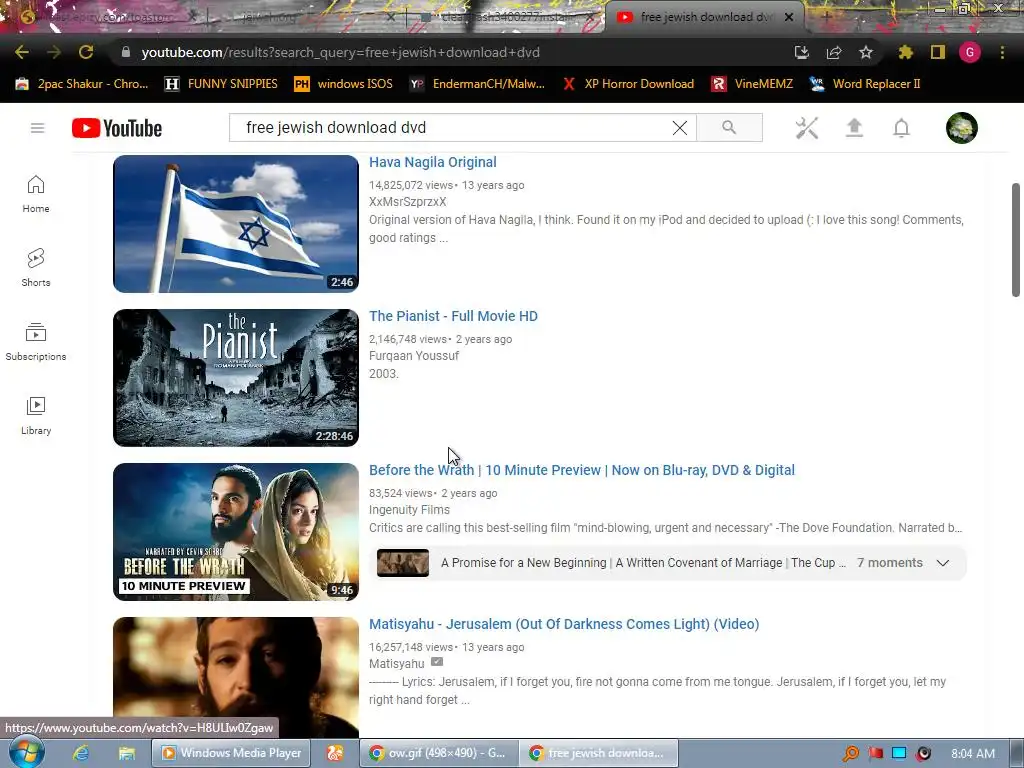Viewport: 1024px width, 768px height.
Task: Click Hava Nagila Israeli flag thumbnail
Action: [x=236, y=223]
